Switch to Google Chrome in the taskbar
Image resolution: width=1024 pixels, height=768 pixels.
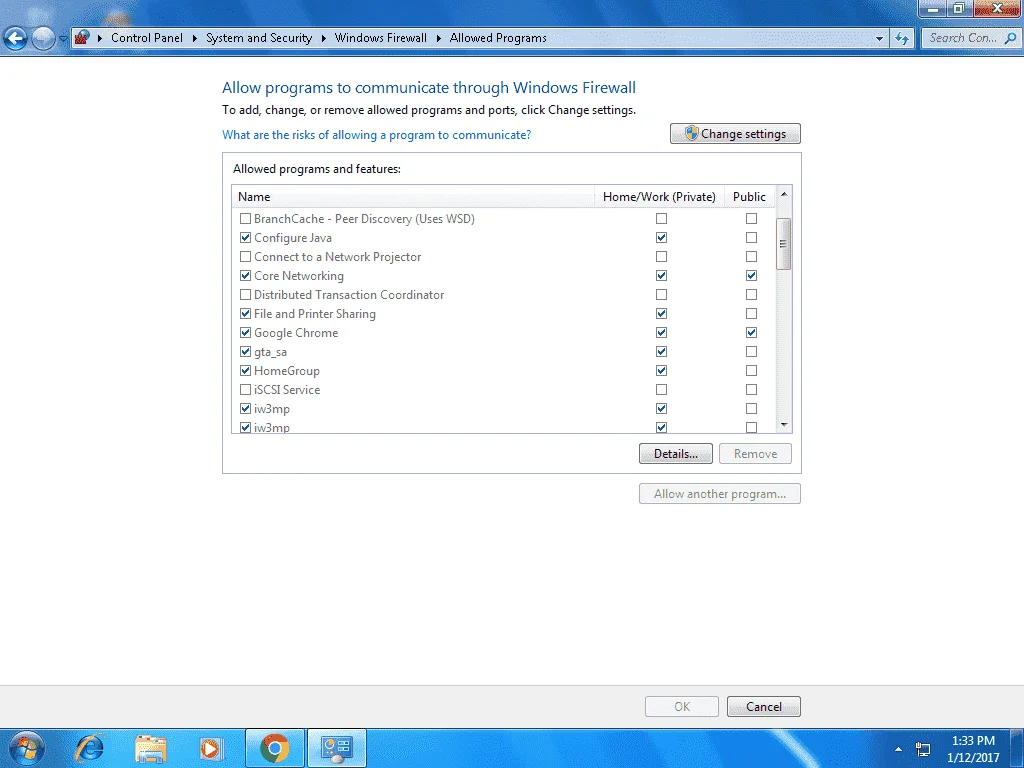[275, 748]
